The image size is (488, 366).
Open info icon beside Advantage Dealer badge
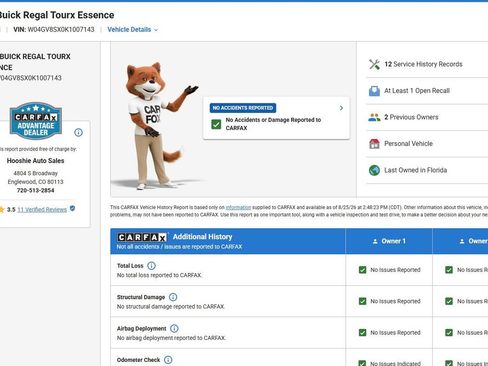[78, 133]
